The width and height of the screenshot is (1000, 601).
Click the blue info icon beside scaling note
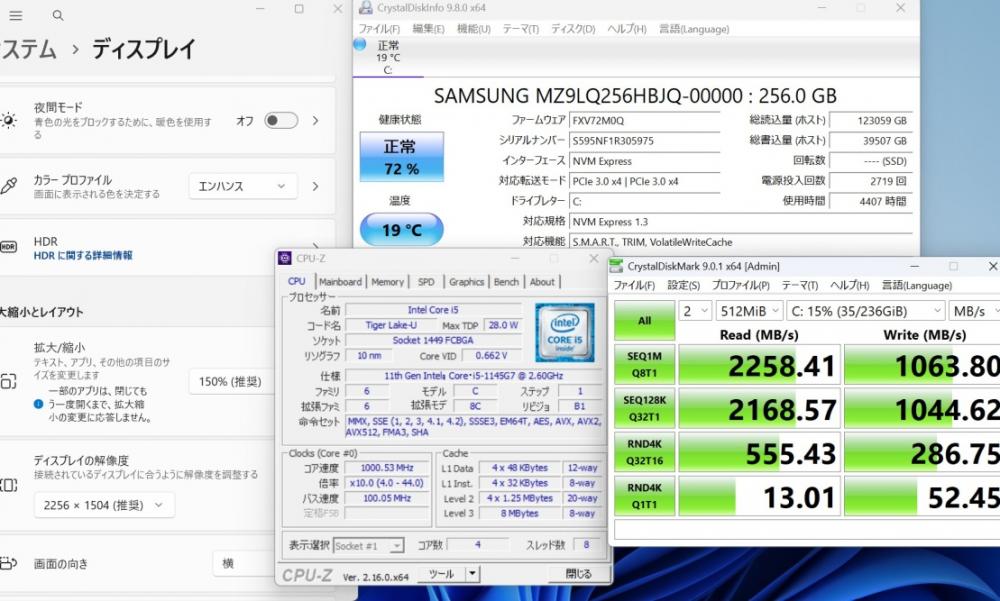[x=38, y=404]
